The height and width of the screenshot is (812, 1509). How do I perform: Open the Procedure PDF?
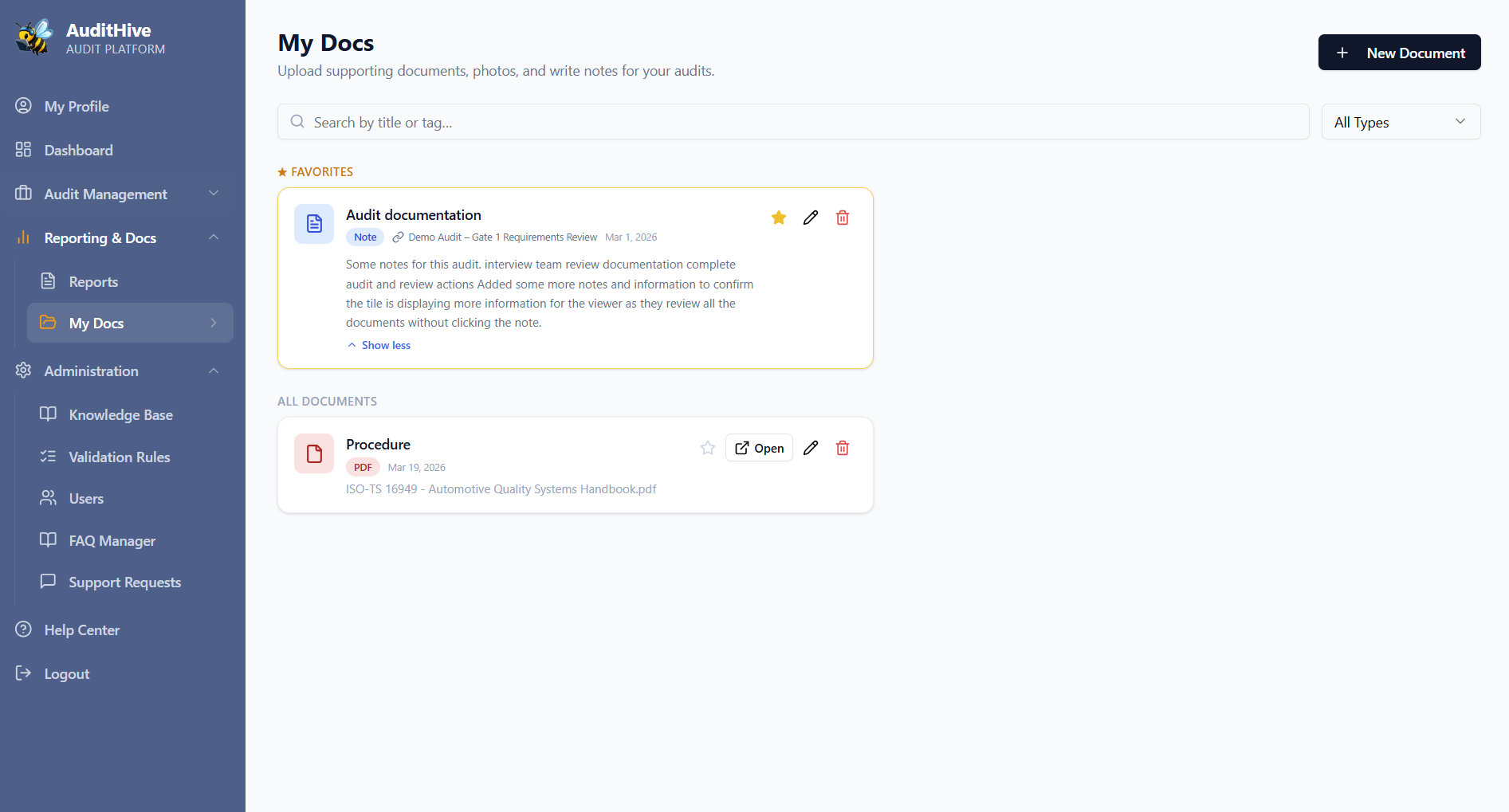click(759, 448)
